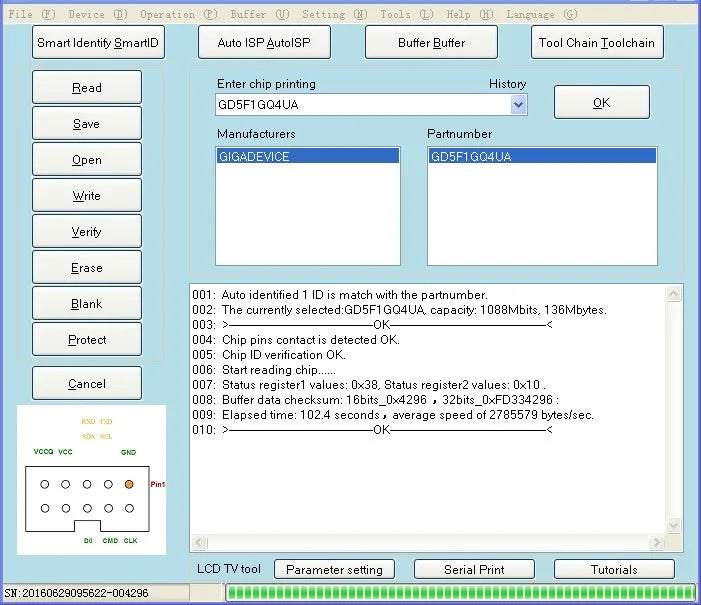Click inside the chip printing input field
The width and height of the screenshot is (701, 605).
363,105
